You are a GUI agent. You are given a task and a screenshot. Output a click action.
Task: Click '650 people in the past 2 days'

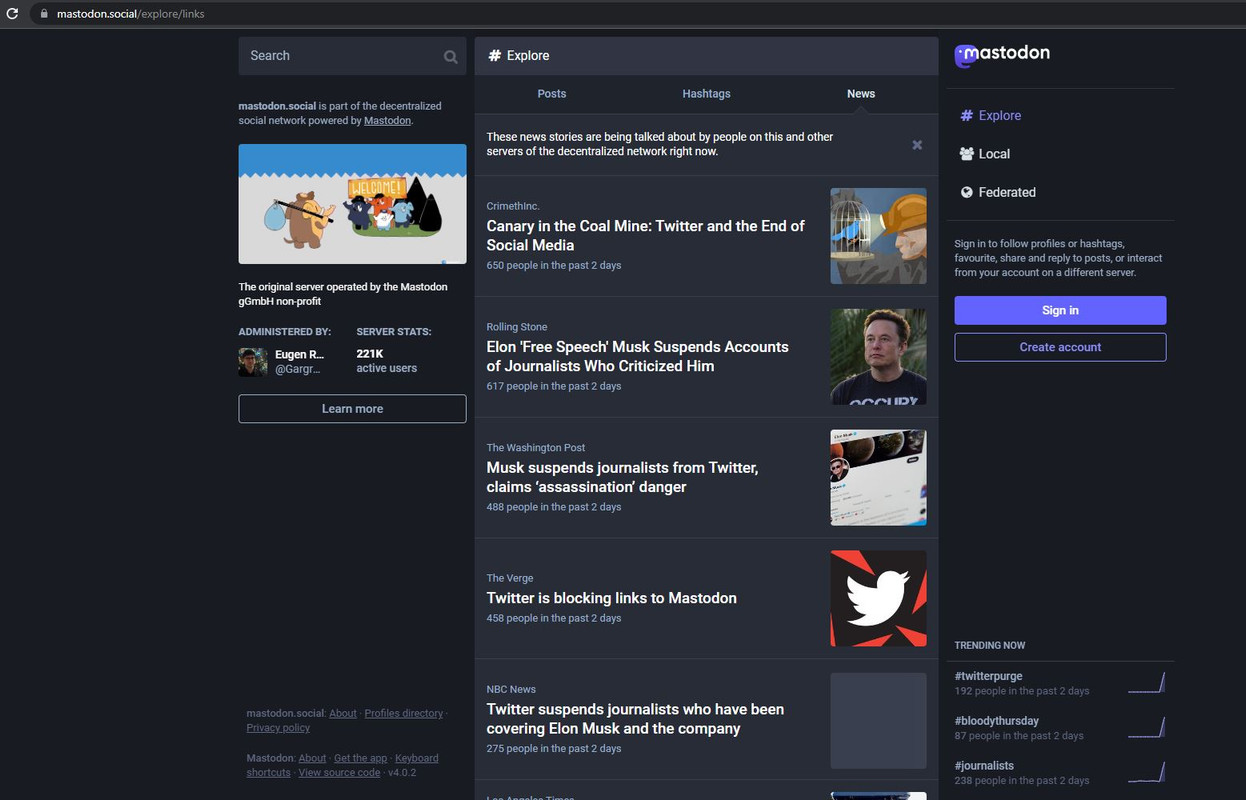[554, 266]
